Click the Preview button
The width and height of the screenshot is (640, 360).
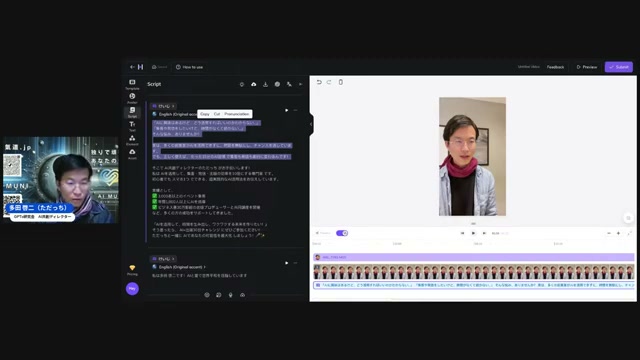587,67
